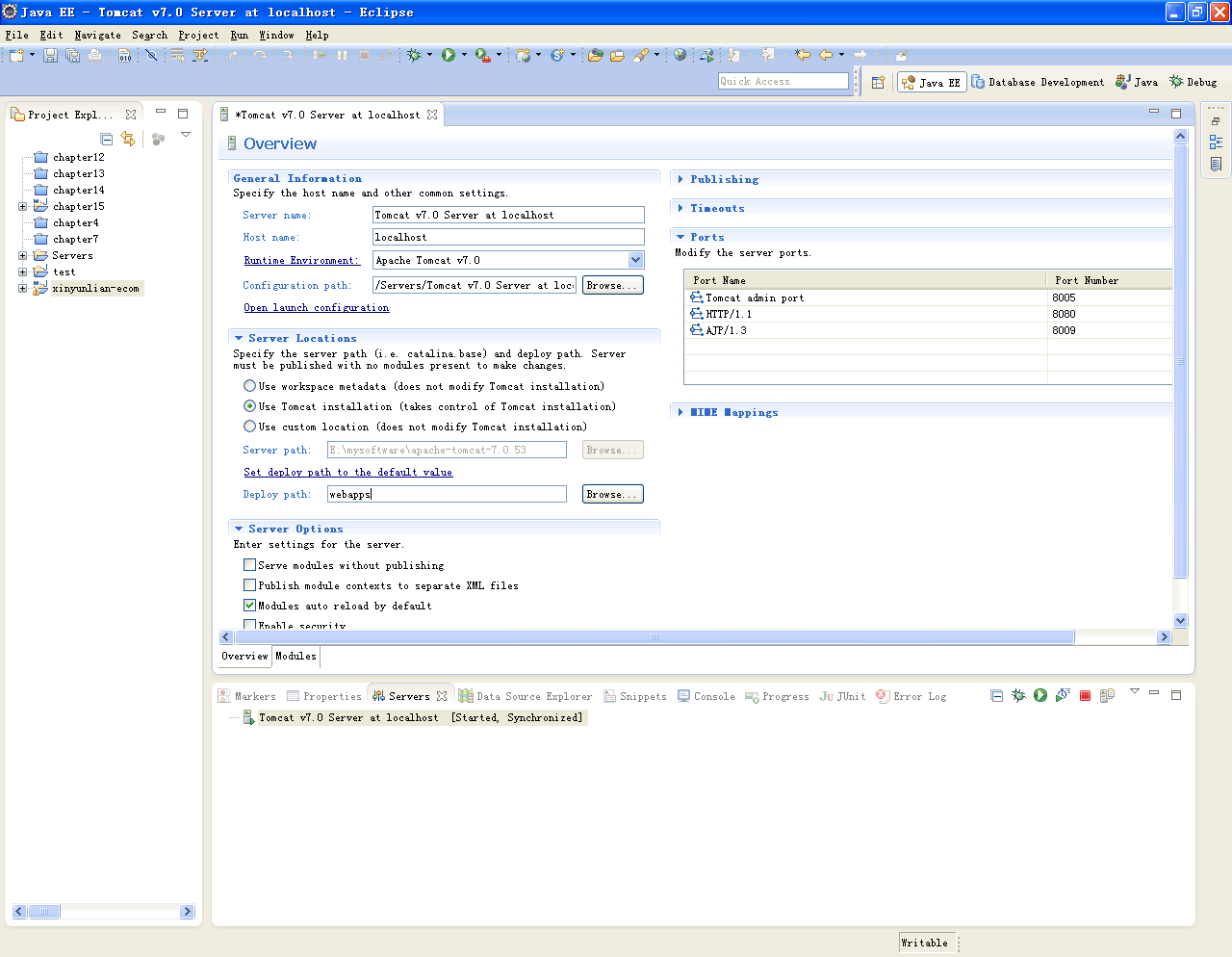Collapse all in Servers view toolbar
Viewport: 1232px width, 957px height.
(x=996, y=695)
